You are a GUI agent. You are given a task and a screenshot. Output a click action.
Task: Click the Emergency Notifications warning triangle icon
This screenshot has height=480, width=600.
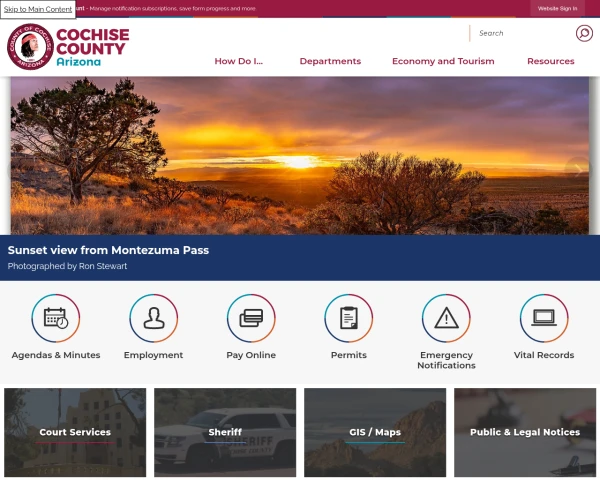446,318
